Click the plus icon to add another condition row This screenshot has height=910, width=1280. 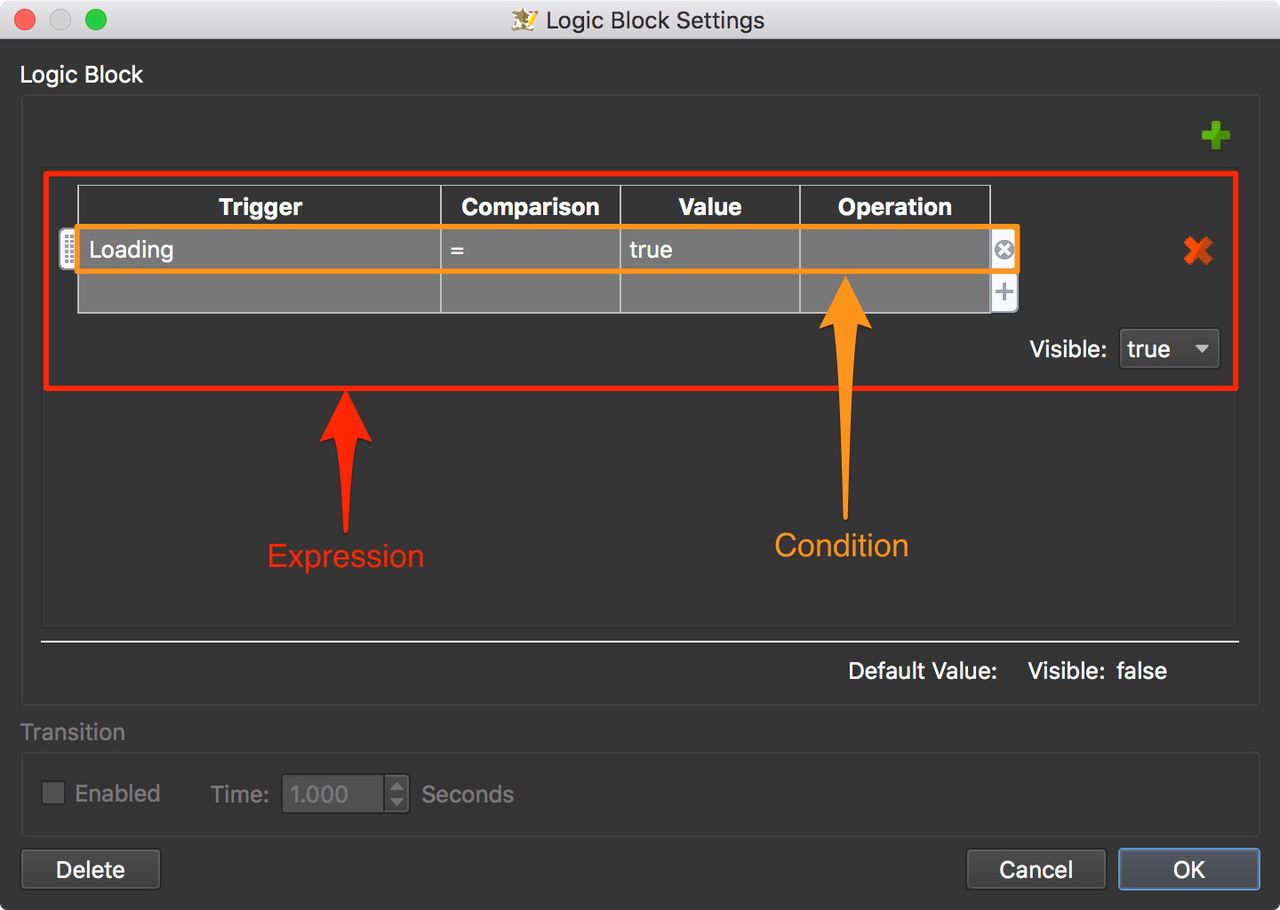pos(1004,292)
